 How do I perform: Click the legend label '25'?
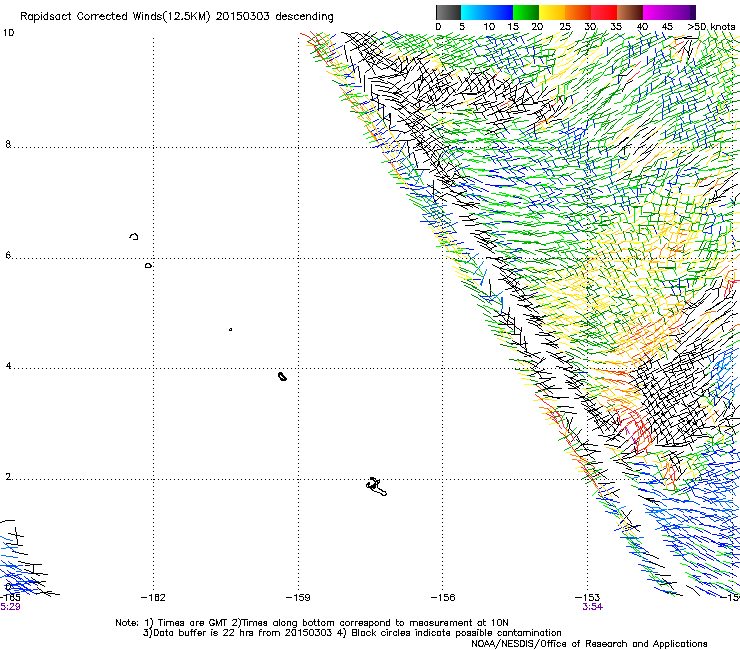pos(565,27)
